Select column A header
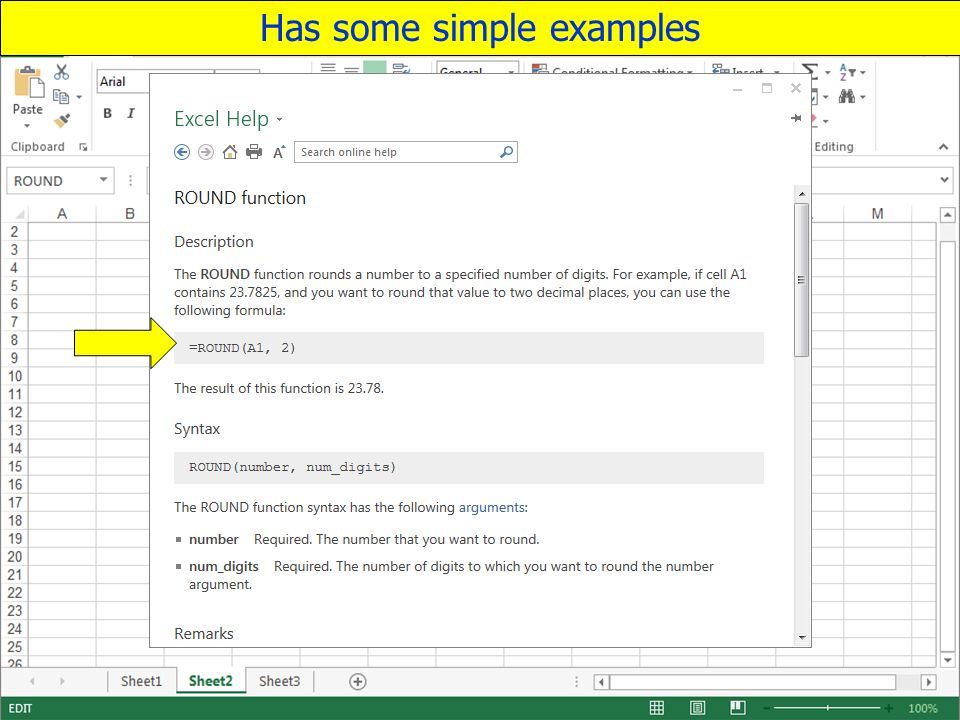Screen dimensions: 960x720 tap(62, 214)
